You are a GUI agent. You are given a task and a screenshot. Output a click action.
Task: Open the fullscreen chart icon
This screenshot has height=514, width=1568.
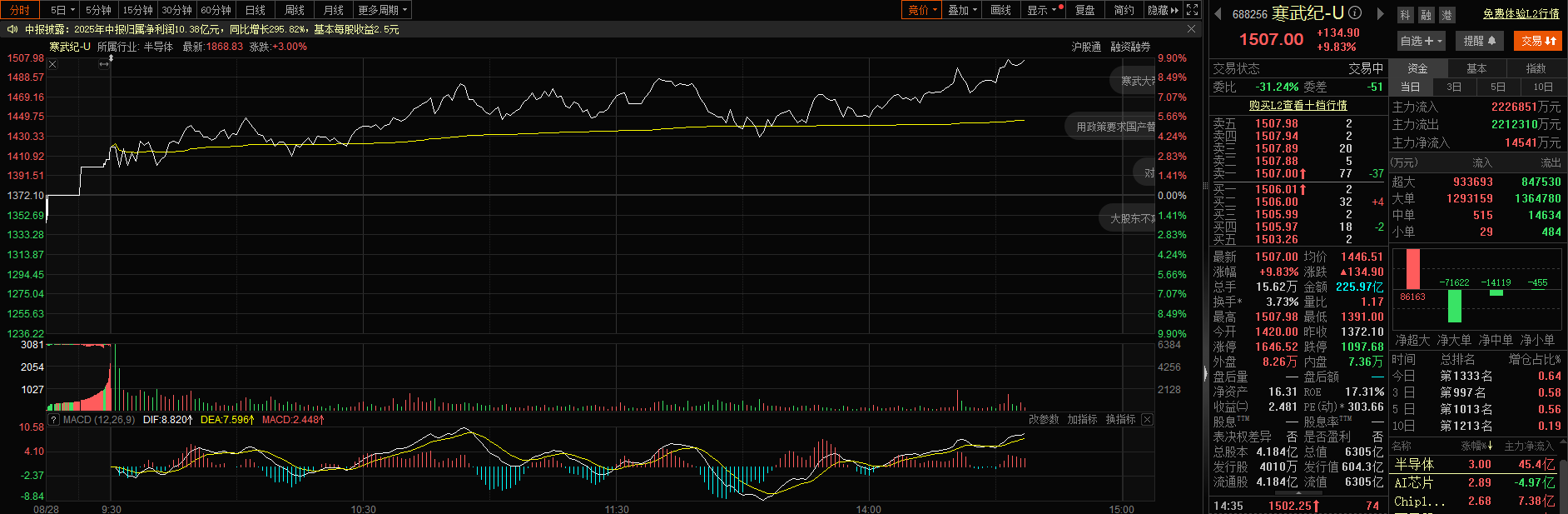click(1193, 10)
